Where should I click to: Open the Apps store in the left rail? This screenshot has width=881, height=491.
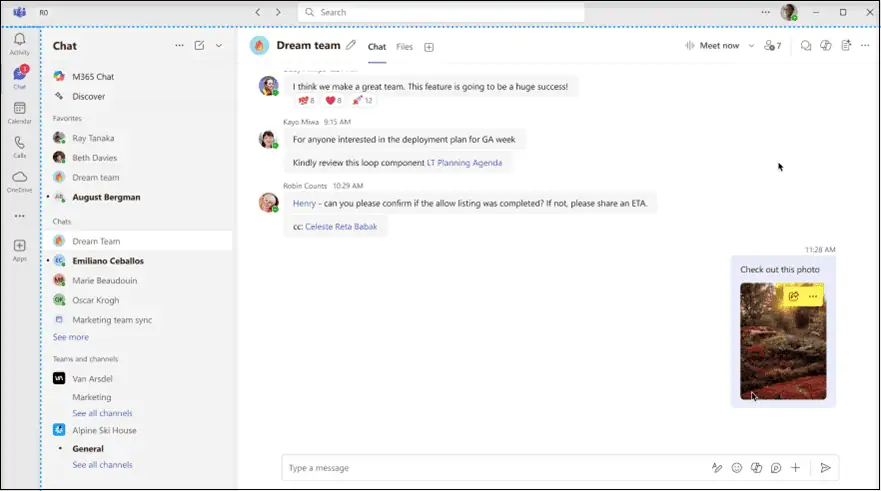click(20, 250)
